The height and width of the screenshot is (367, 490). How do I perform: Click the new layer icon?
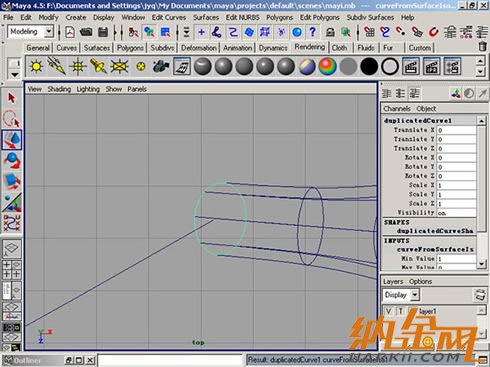tap(479, 295)
